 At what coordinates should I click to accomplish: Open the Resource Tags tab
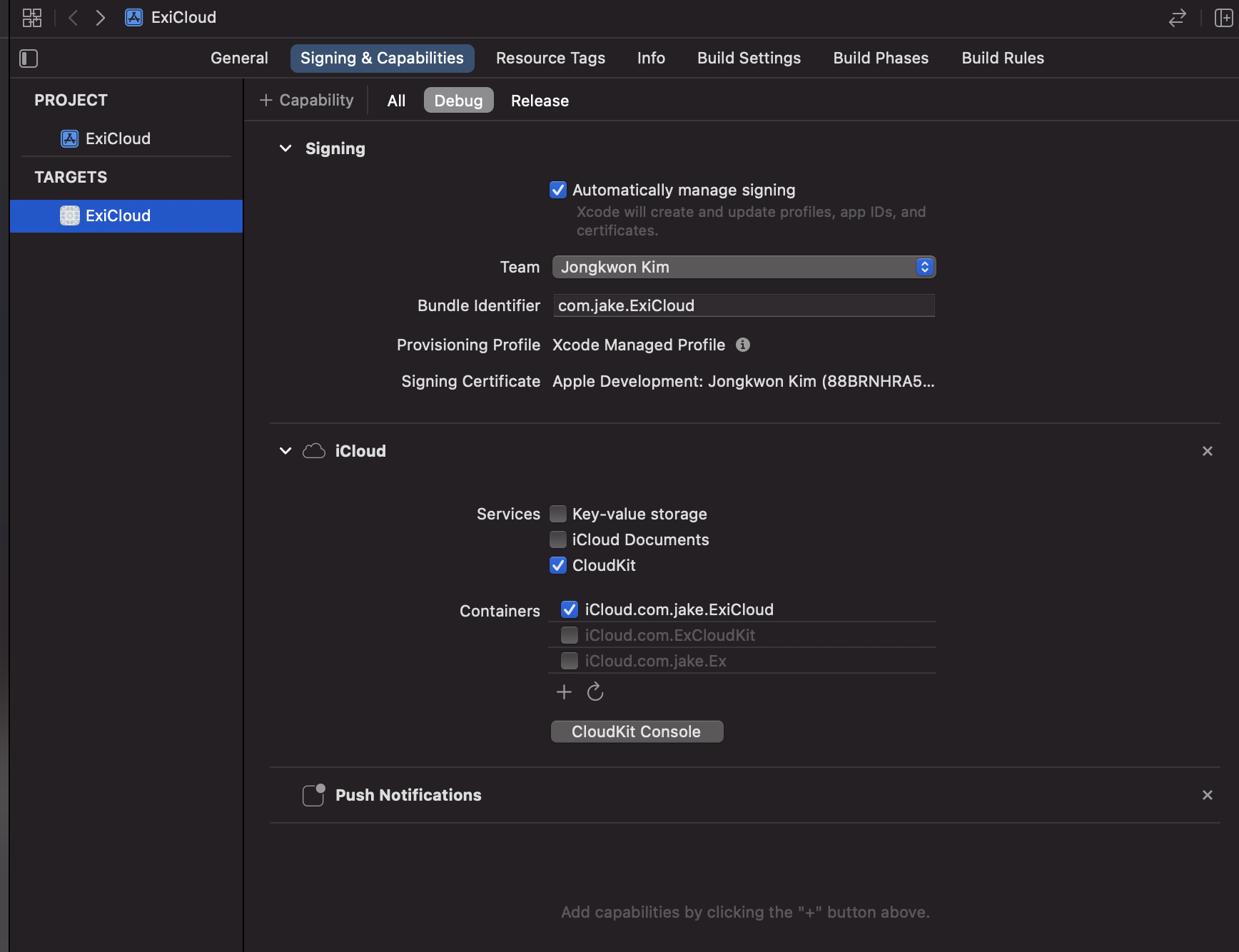[x=550, y=59]
